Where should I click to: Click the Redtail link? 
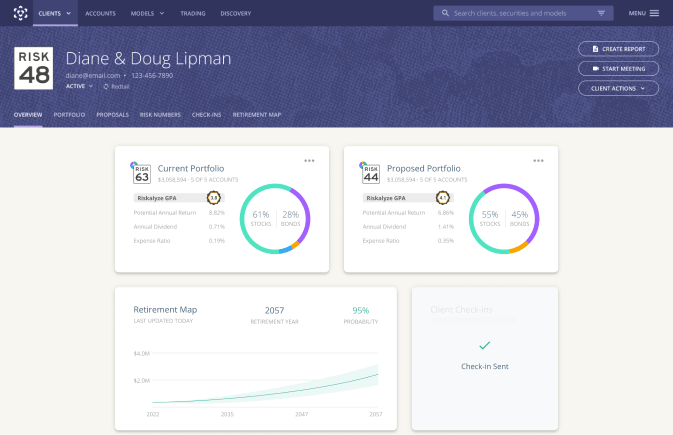[116, 86]
